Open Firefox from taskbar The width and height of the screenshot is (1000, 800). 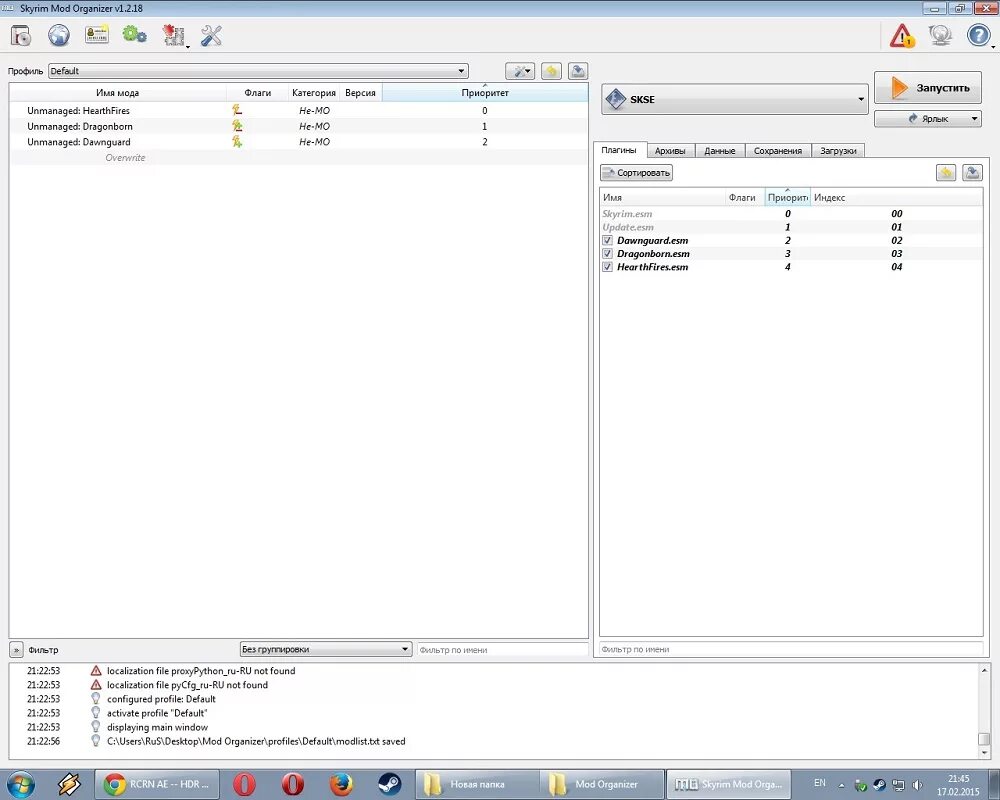pyautogui.click(x=341, y=784)
